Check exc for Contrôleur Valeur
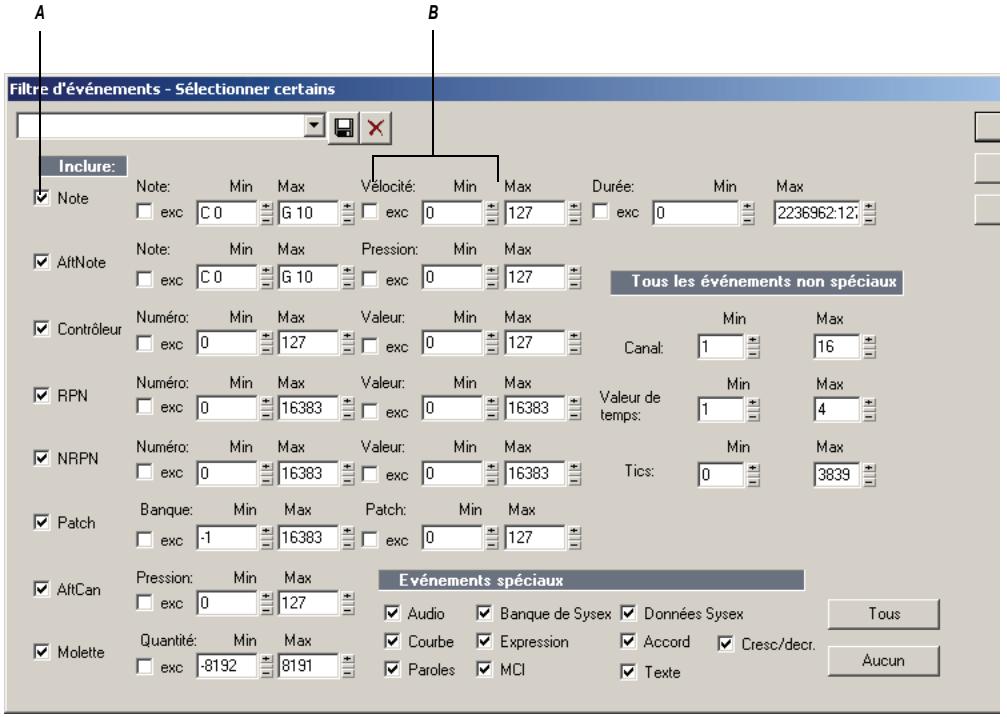 pyautogui.click(x=370, y=346)
